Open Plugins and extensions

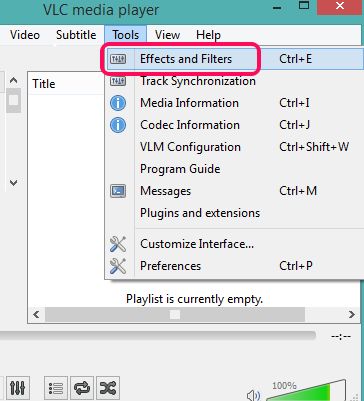[235, 213]
